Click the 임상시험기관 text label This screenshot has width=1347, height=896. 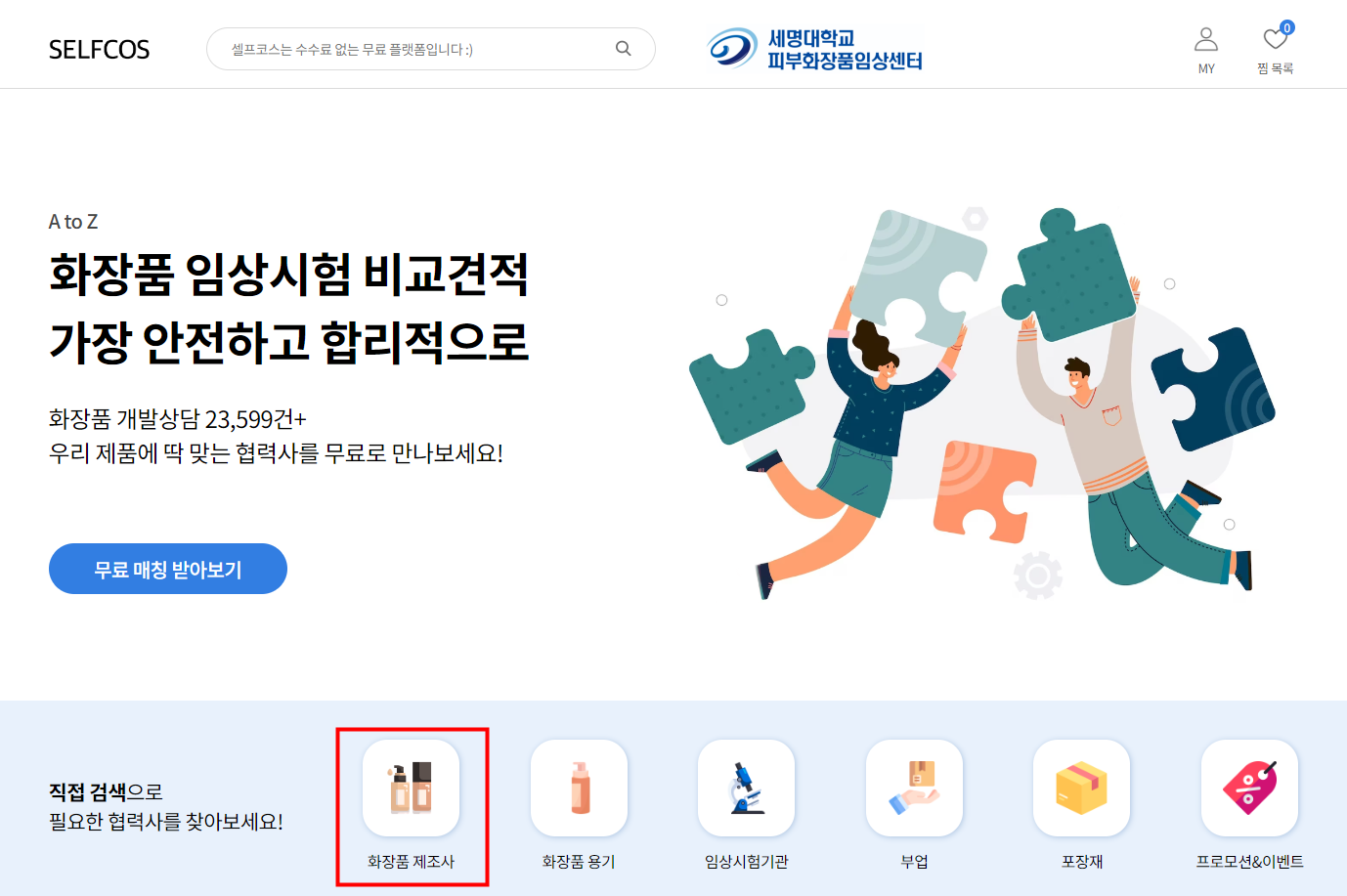(x=747, y=862)
